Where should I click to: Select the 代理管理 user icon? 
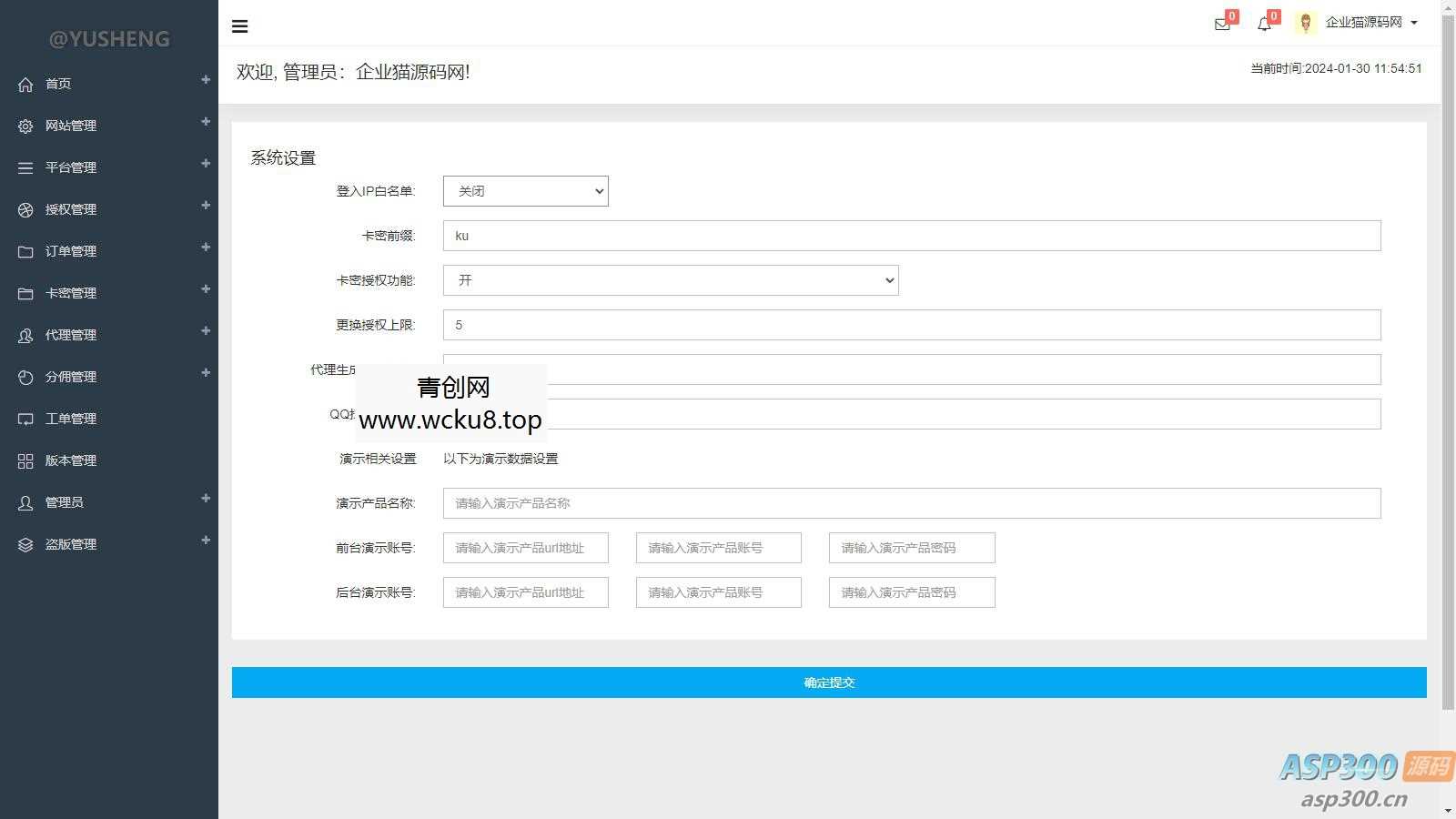(25, 334)
